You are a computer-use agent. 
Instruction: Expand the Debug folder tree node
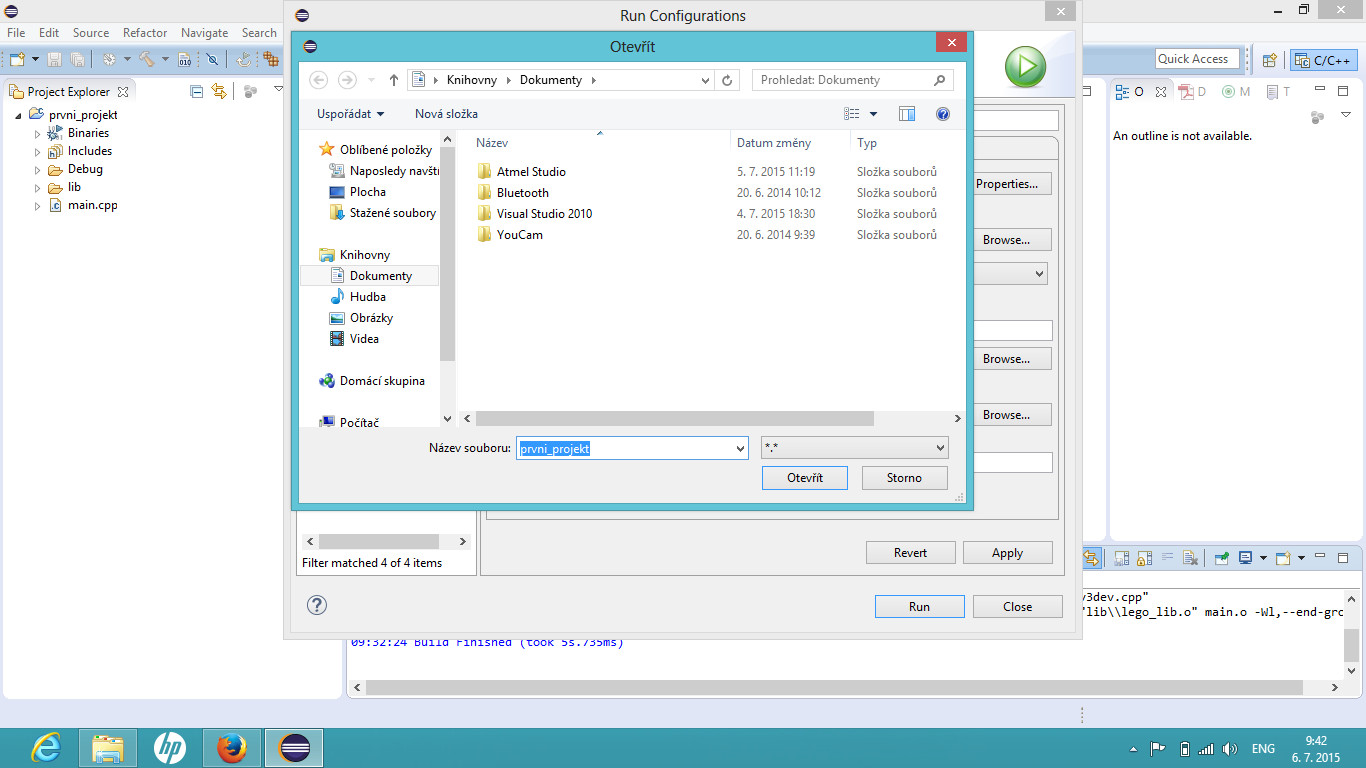[x=38, y=170]
